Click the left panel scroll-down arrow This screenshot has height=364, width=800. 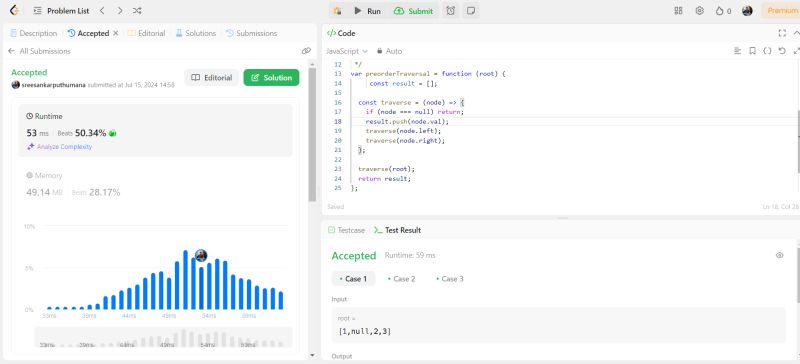click(312, 355)
